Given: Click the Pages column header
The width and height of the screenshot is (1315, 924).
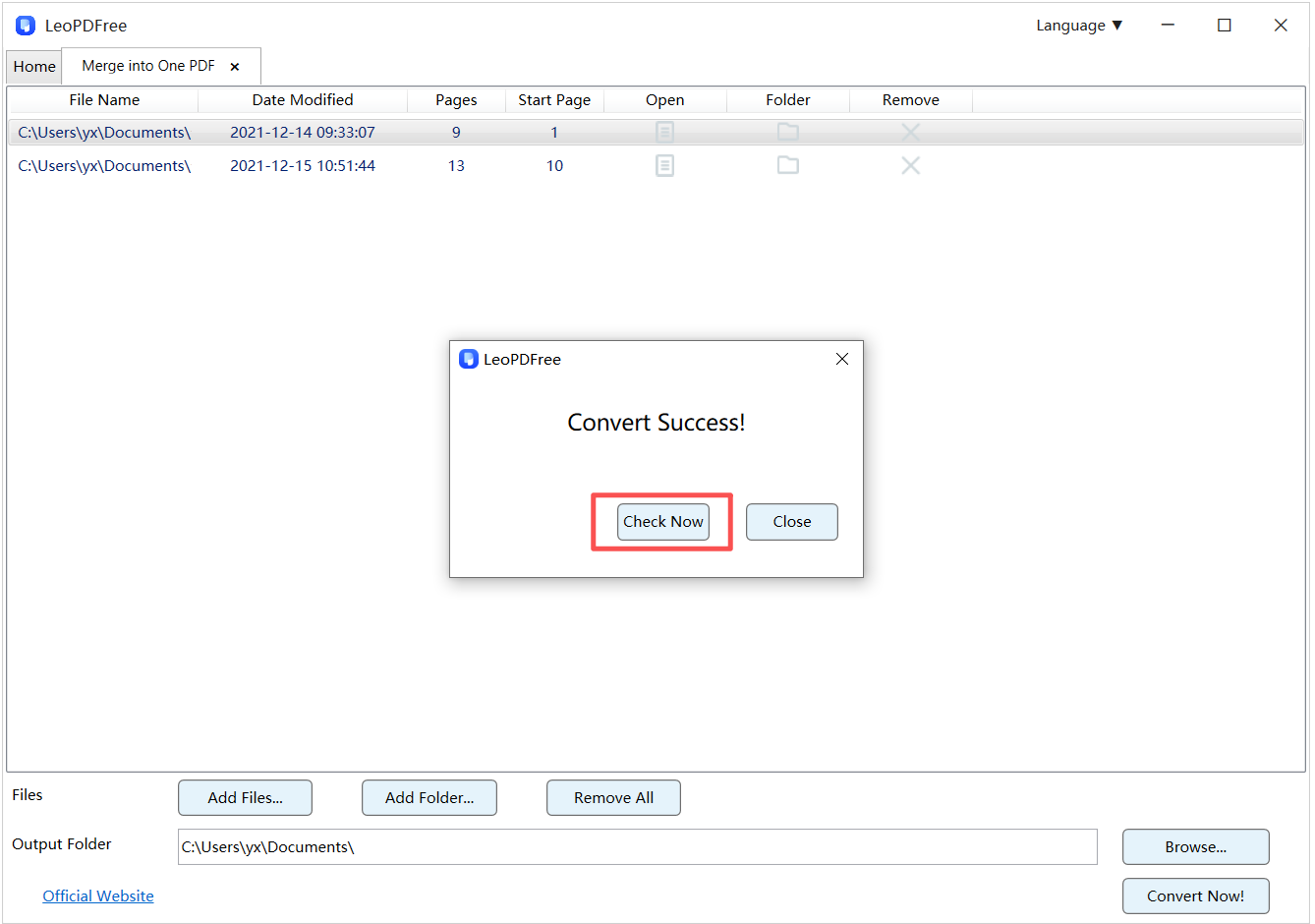Looking at the screenshot, I should point(456,100).
